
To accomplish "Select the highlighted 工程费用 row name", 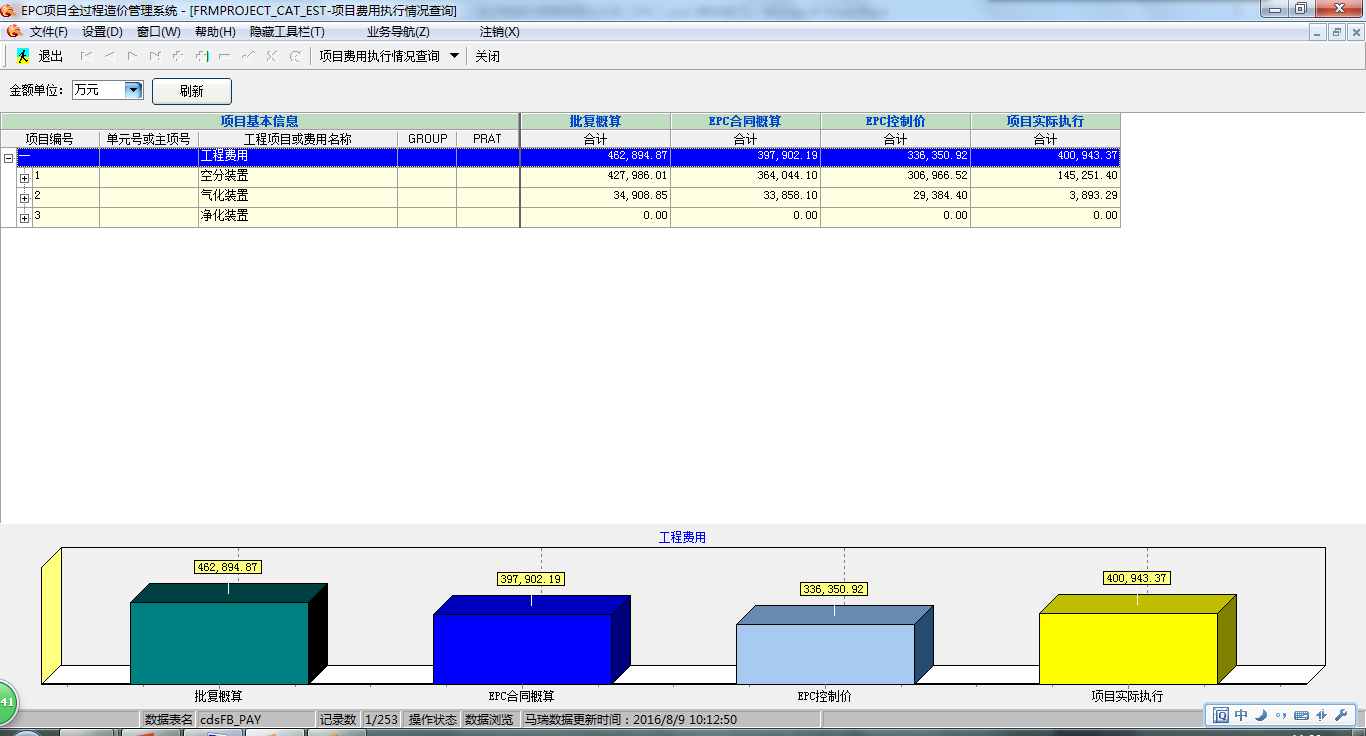I will click(225, 156).
